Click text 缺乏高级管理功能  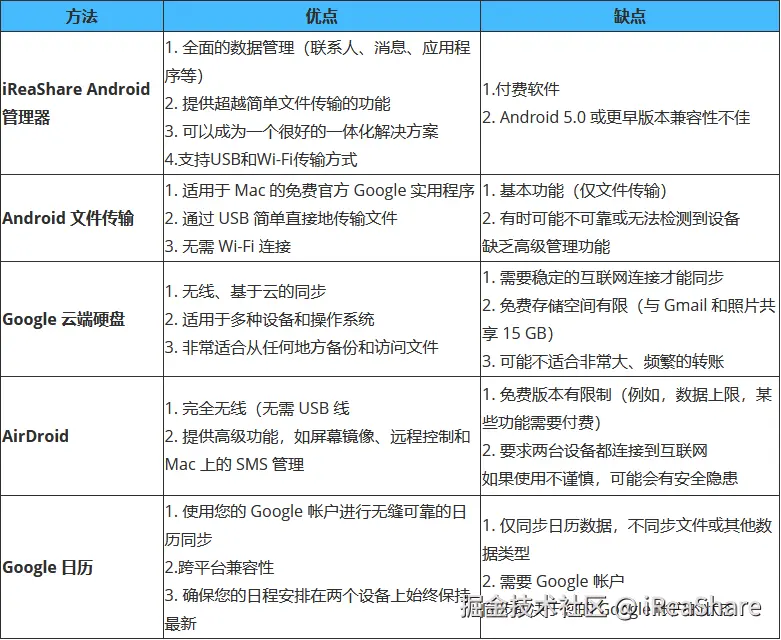546,246
